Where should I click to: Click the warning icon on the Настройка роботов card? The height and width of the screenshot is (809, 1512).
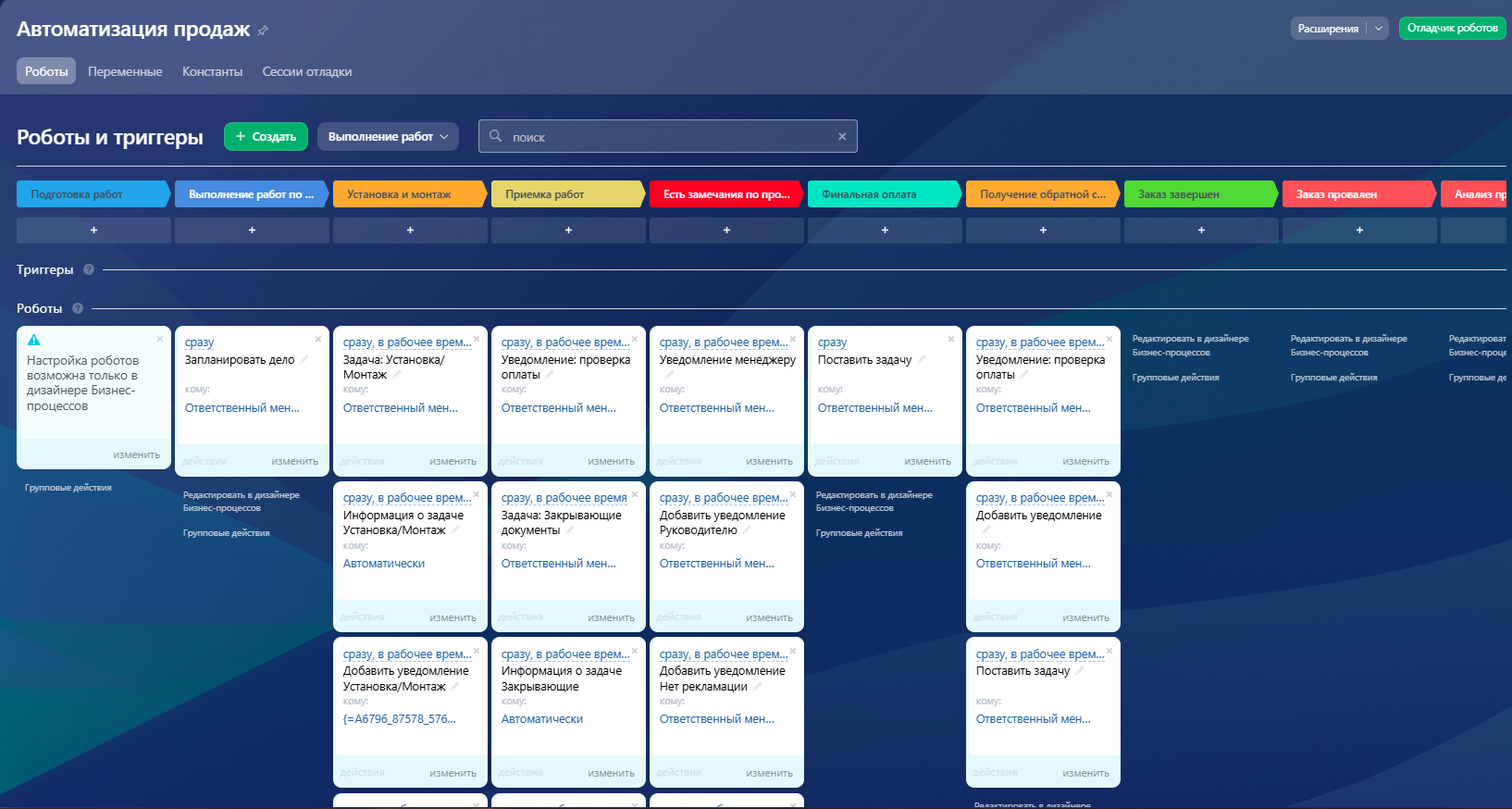(x=34, y=340)
